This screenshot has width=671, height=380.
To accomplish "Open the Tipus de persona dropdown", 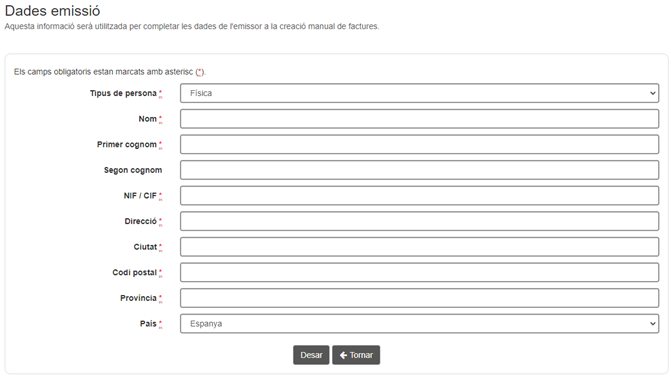I will point(419,93).
